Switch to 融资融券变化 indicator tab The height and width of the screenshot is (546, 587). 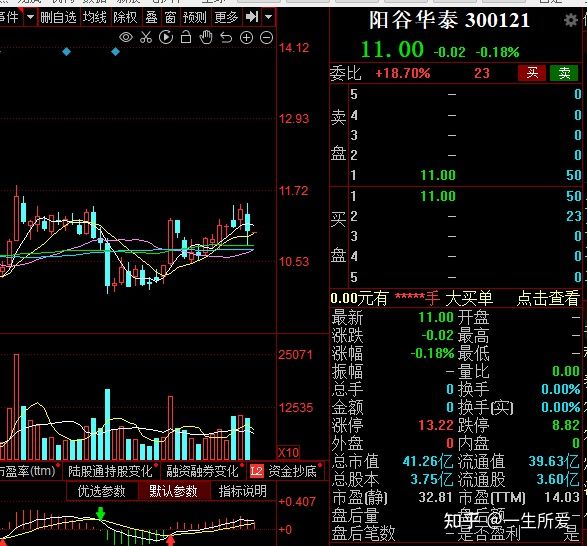202,471
